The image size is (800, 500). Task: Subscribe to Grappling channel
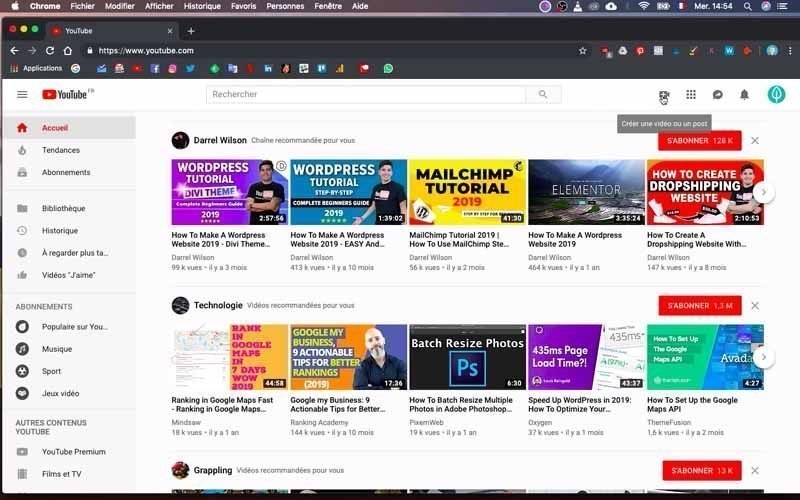coord(702,470)
